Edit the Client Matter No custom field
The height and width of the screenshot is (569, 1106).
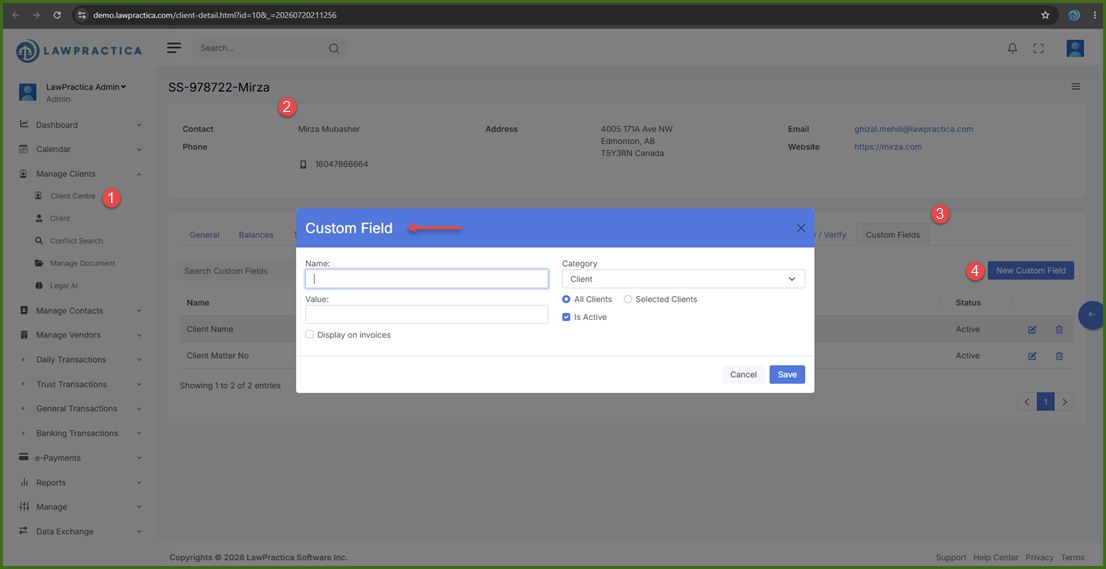1032,356
